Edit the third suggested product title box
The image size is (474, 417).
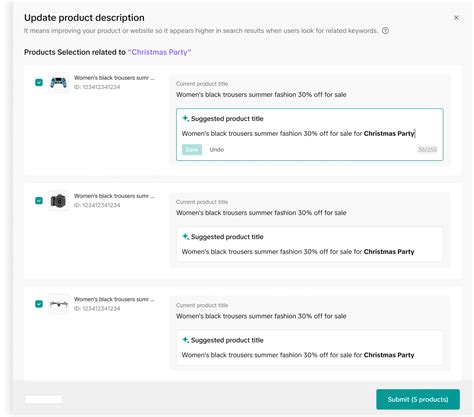tap(310, 348)
